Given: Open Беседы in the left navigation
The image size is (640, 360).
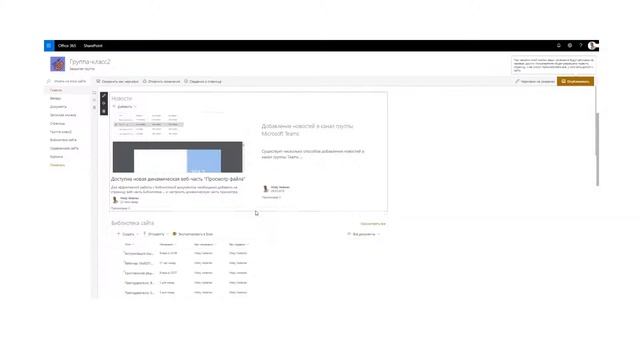Looking at the screenshot, I should [56, 98].
